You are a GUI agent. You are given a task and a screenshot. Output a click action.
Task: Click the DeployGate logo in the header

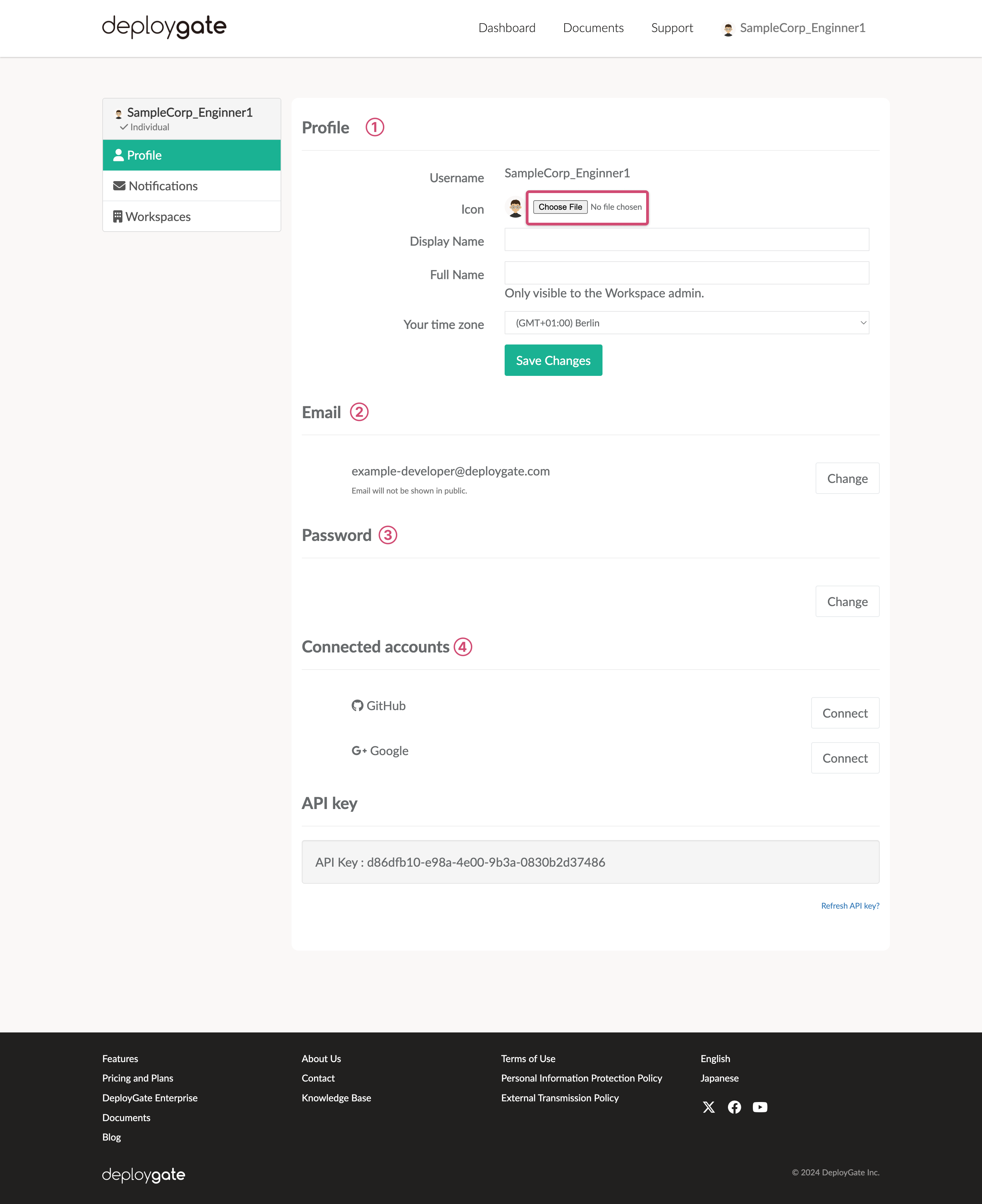[164, 27]
